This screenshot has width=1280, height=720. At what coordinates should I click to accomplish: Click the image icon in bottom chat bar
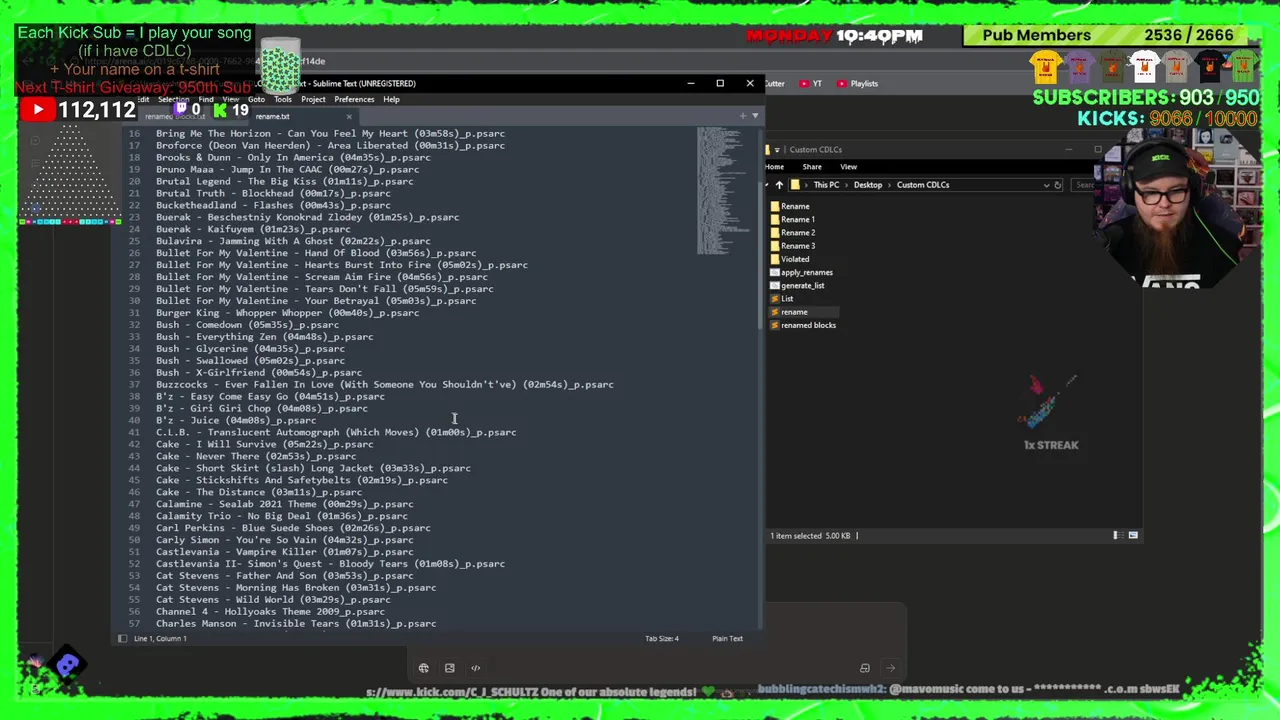[450, 668]
